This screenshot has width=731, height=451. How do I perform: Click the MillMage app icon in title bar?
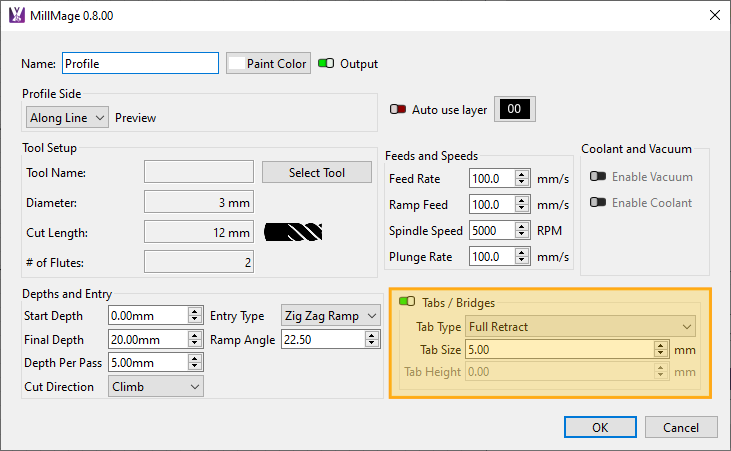click(x=16, y=15)
